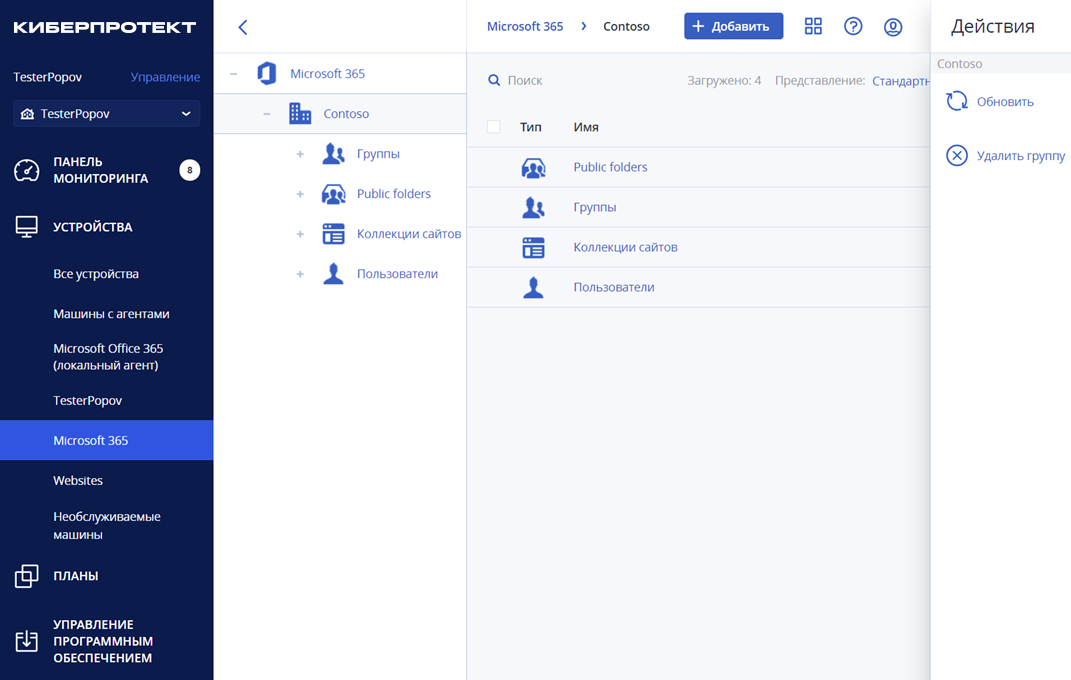Click the back arrow above the tree
This screenshot has width=1071, height=680.
point(242,27)
